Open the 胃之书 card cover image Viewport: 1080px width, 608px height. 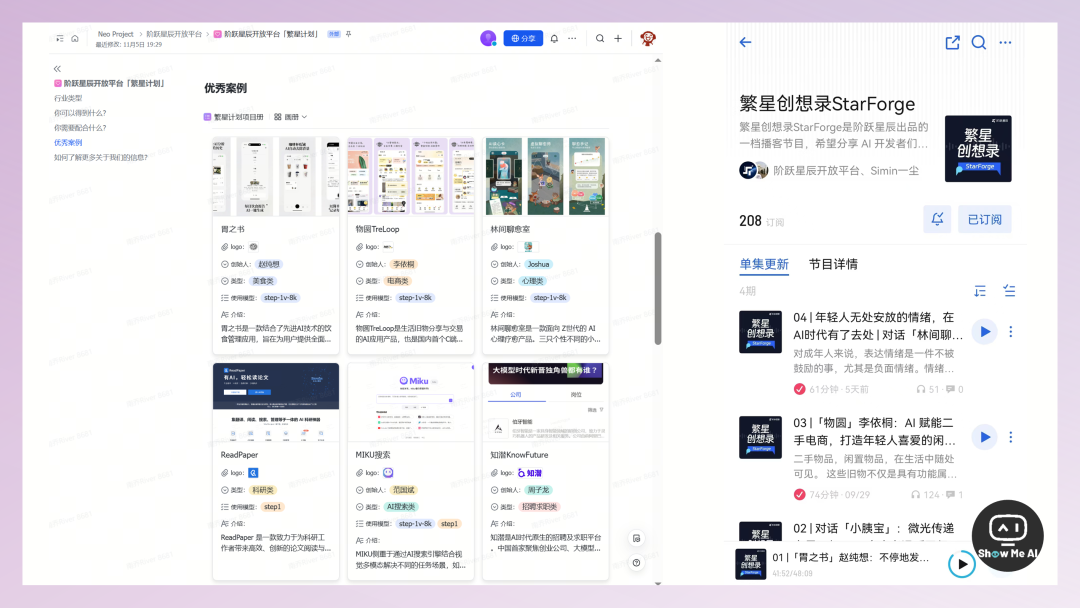click(276, 176)
